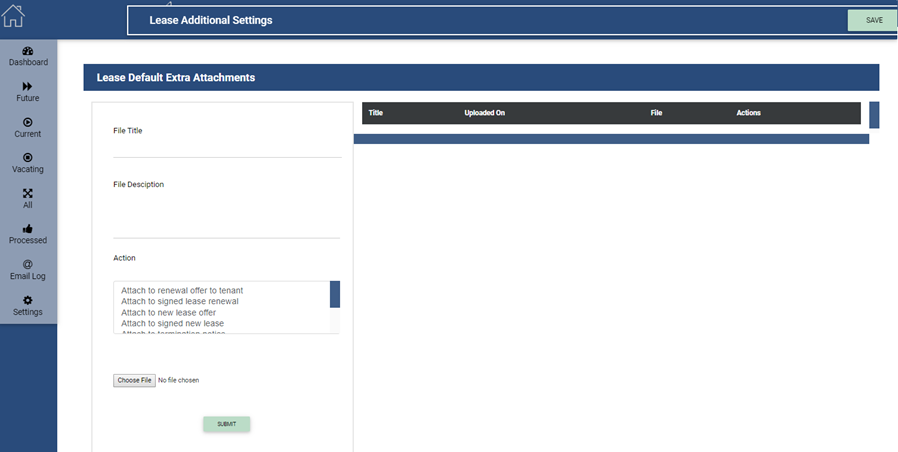The image size is (898, 452).
Task: Click the 'Lease Default Extra Attachments' heading
Action: click(x=176, y=77)
